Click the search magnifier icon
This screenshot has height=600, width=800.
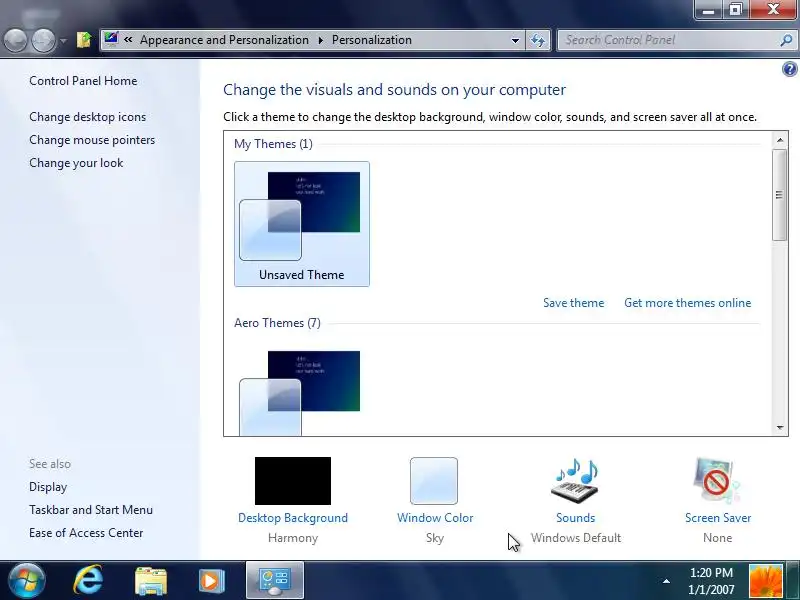point(786,40)
